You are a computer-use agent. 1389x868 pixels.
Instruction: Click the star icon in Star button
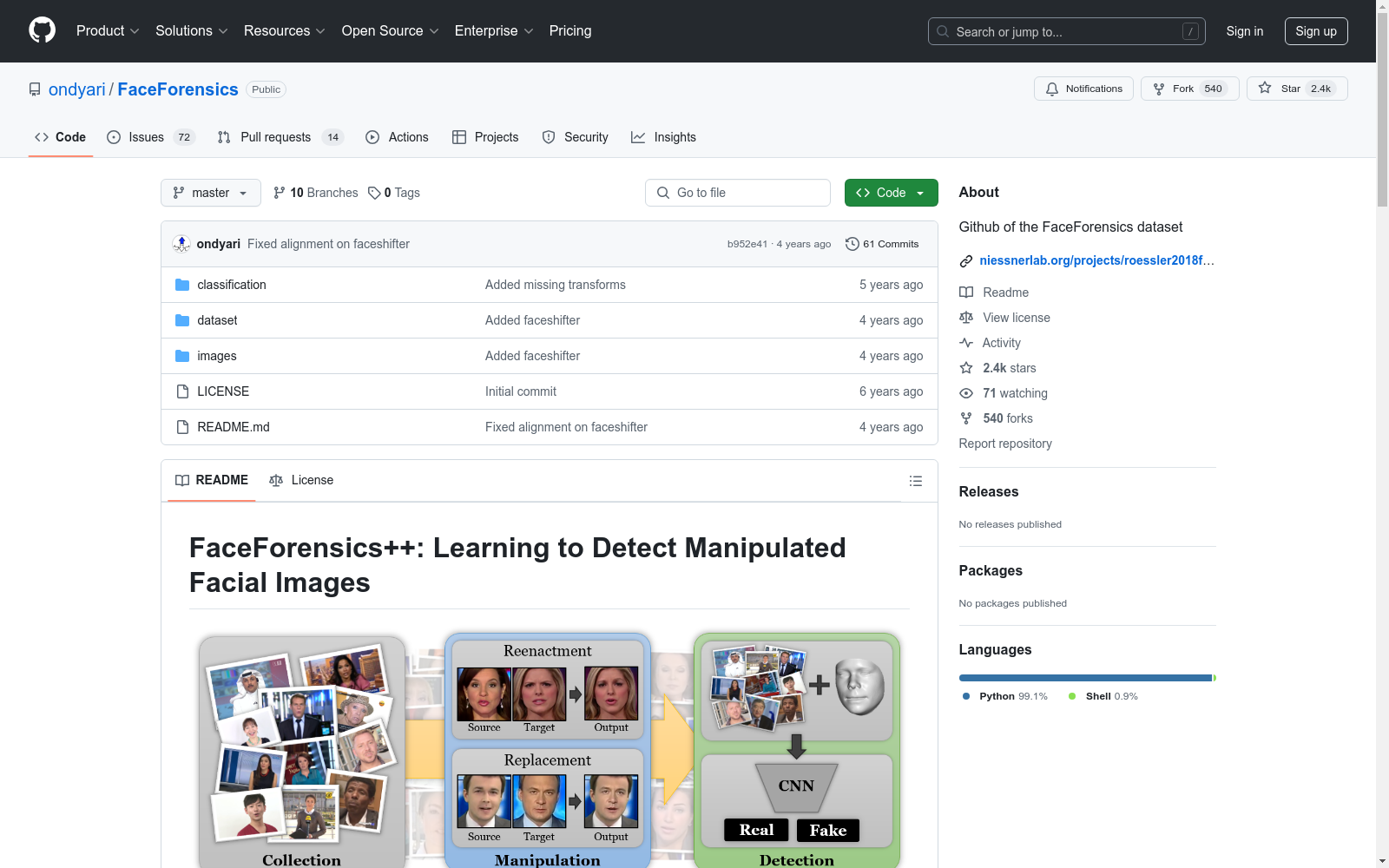coord(1265,88)
